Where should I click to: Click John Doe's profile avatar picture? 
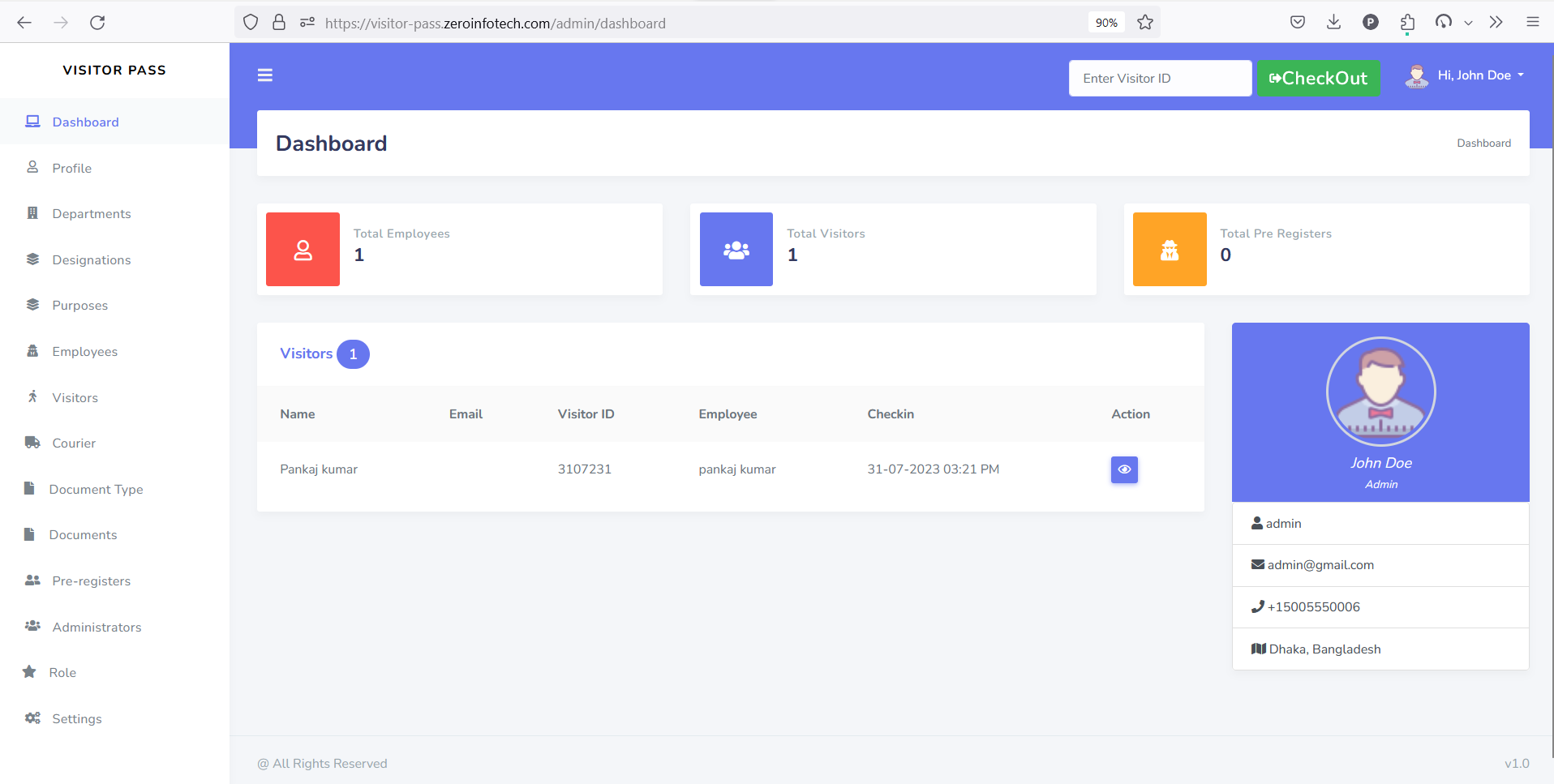pos(1380,392)
